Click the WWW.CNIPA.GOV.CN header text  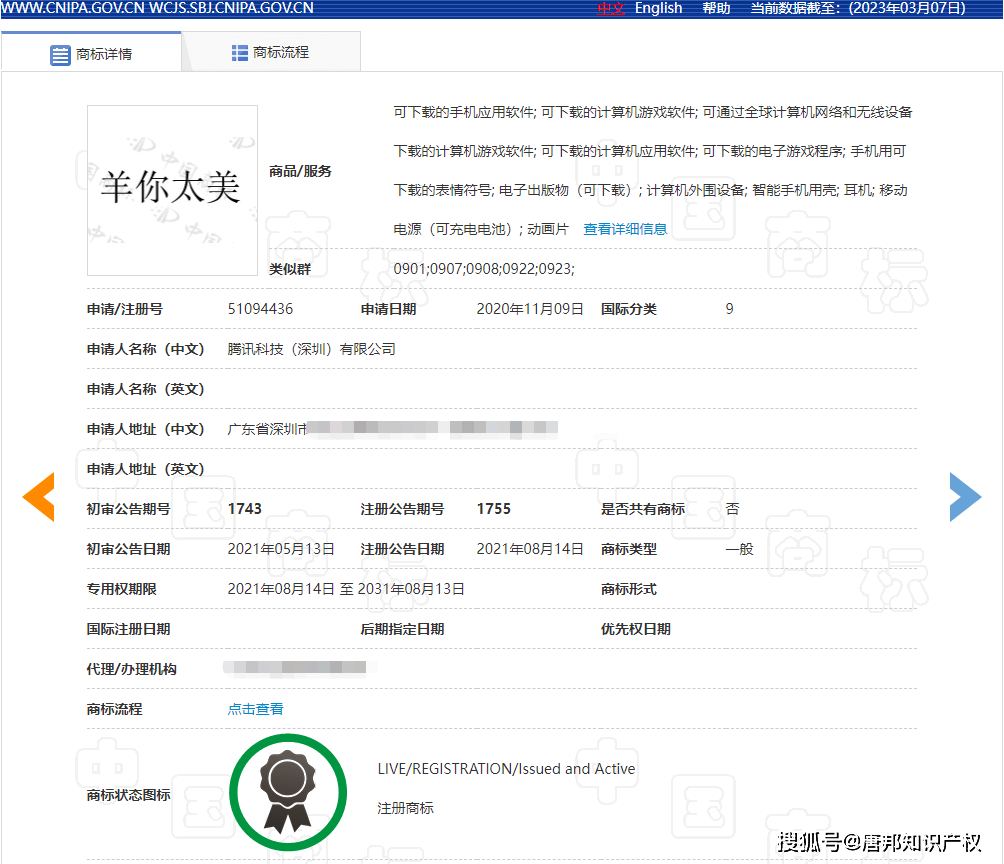tap(73, 8)
